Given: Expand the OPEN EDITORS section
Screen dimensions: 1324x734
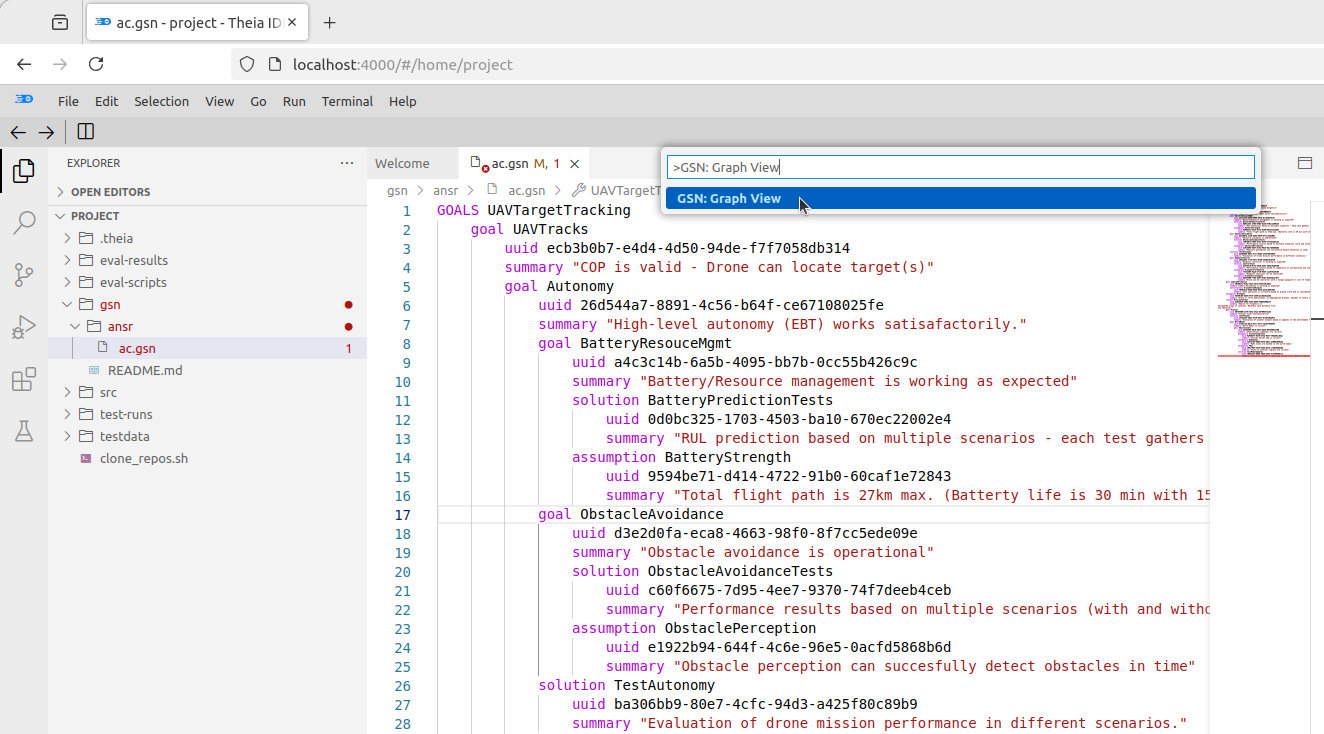Looking at the screenshot, I should pyautogui.click(x=60, y=192).
